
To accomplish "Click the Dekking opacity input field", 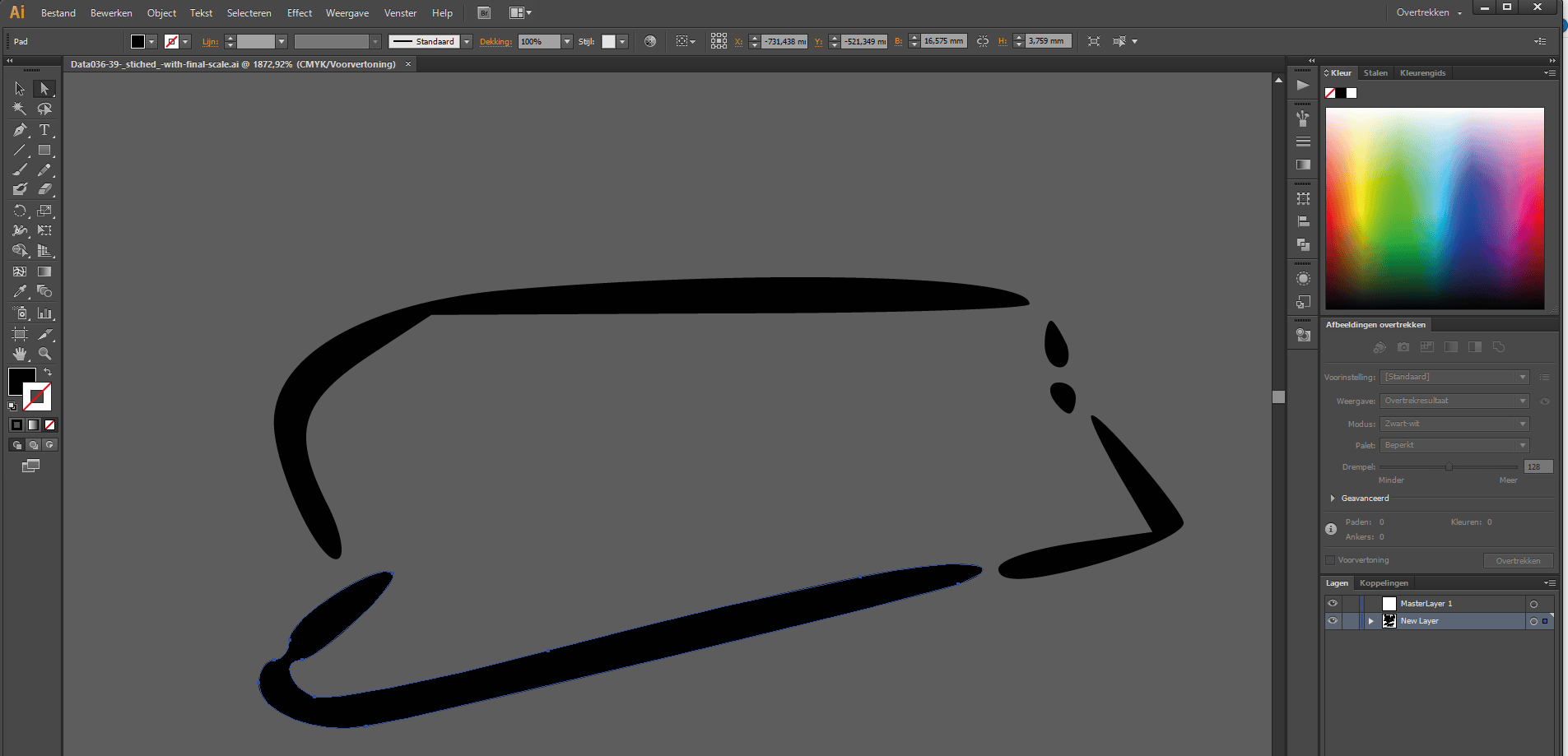I will (540, 41).
